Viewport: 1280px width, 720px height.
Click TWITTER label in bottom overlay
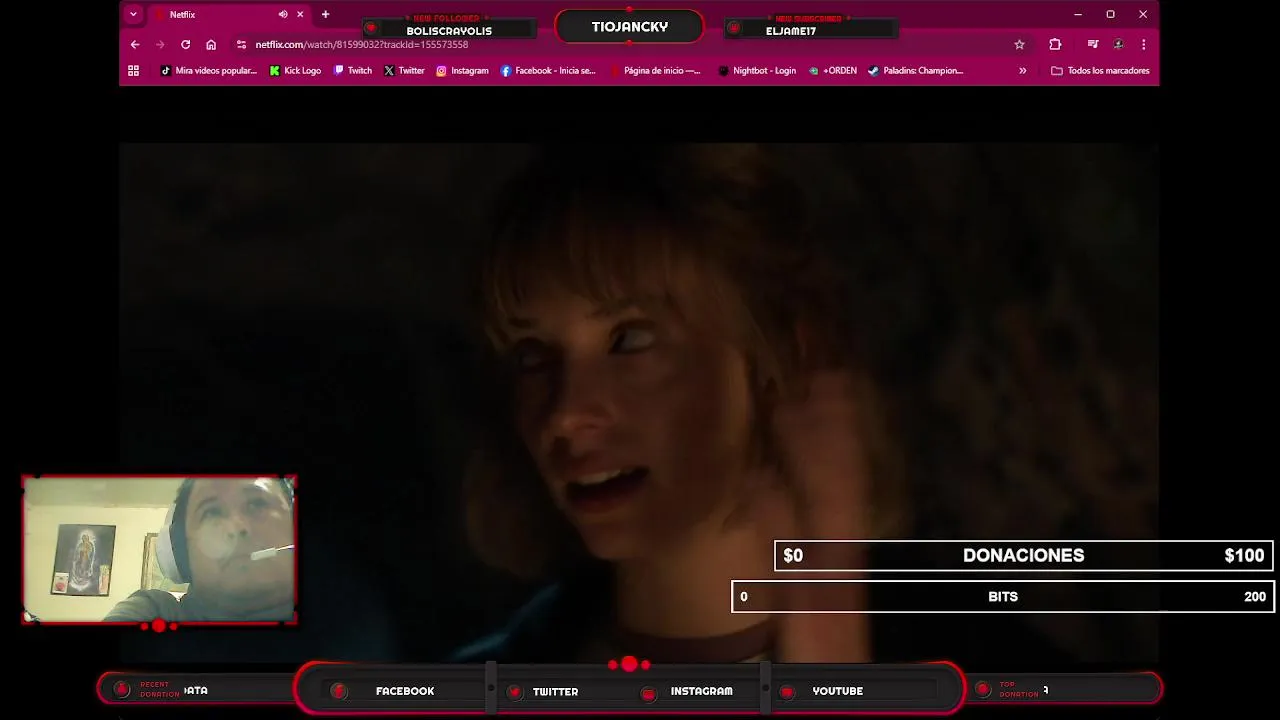click(555, 691)
